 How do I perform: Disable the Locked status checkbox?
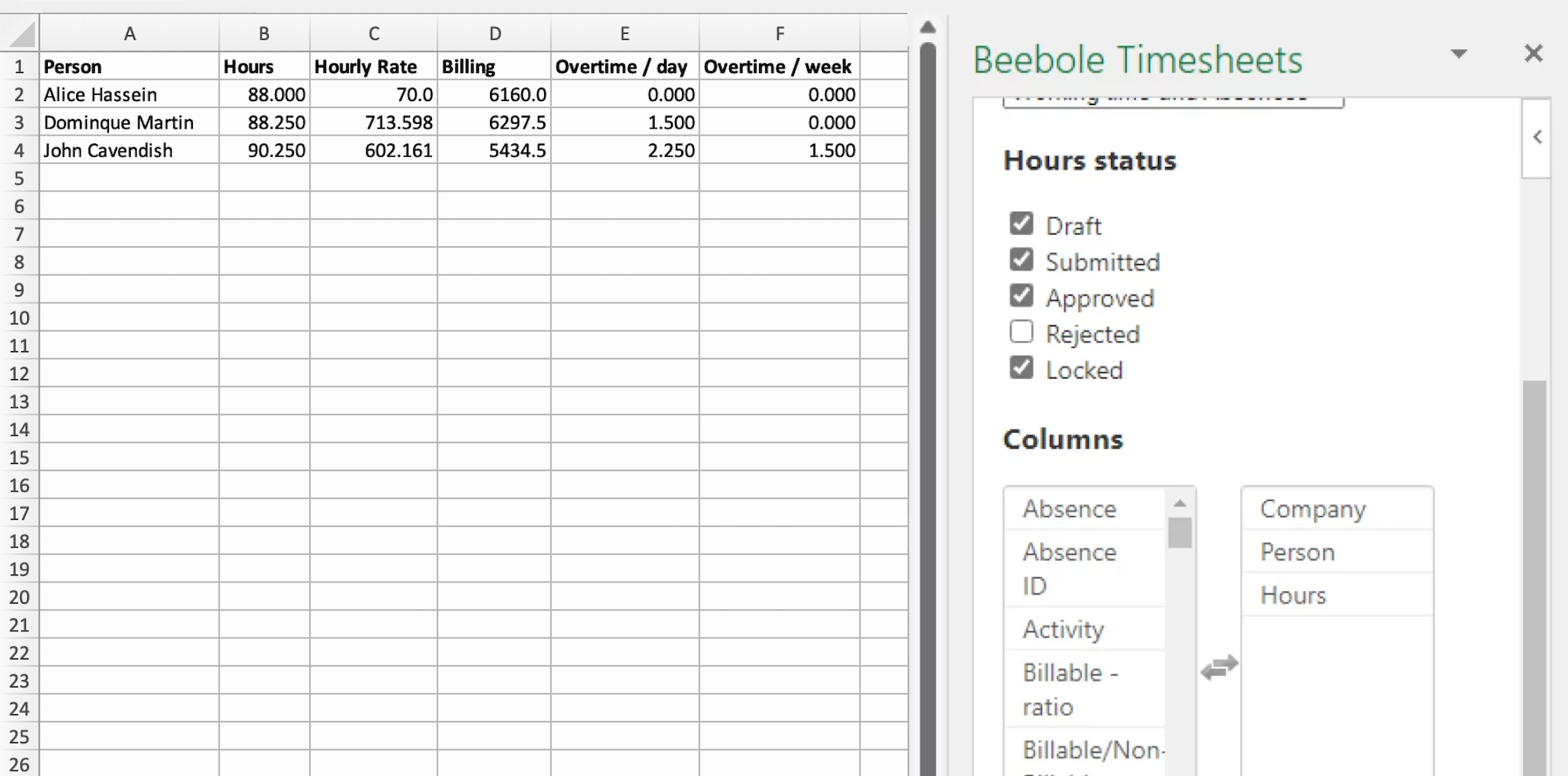1021,368
